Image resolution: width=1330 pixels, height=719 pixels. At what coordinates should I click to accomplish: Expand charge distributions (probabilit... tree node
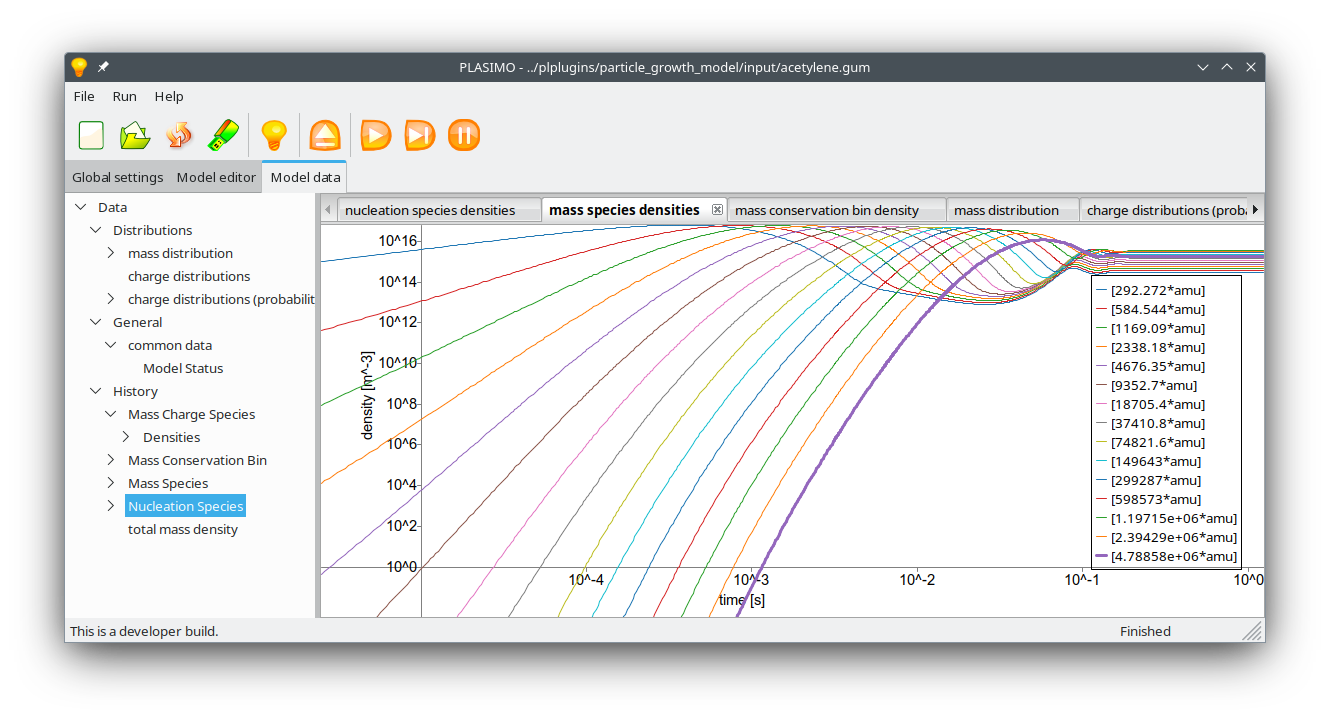click(x=111, y=299)
